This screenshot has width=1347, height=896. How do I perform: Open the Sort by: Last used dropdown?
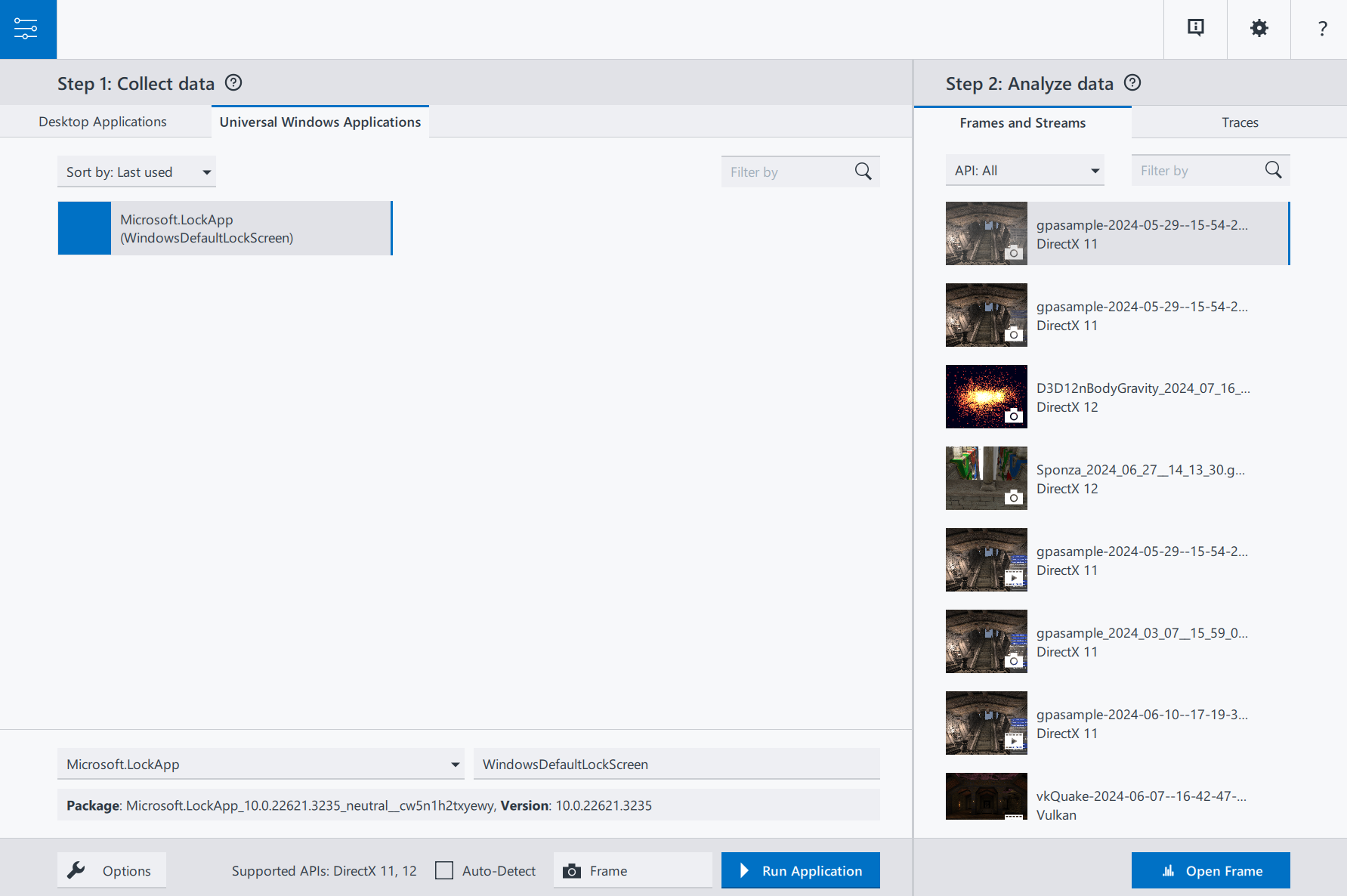click(x=137, y=171)
